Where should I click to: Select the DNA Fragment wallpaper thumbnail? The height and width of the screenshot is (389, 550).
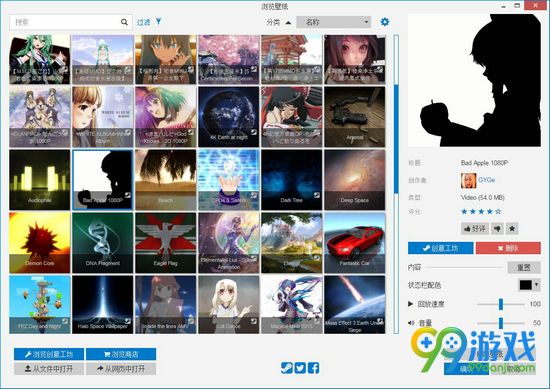[x=103, y=243]
